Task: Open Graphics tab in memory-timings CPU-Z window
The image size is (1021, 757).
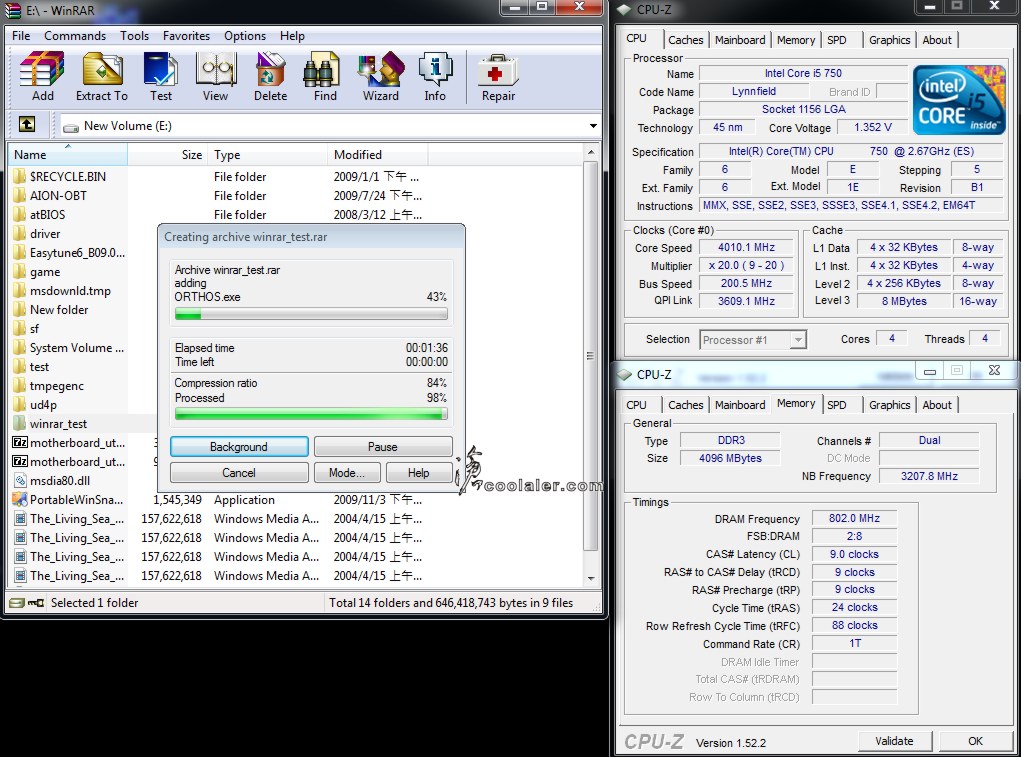Action: pyautogui.click(x=889, y=405)
